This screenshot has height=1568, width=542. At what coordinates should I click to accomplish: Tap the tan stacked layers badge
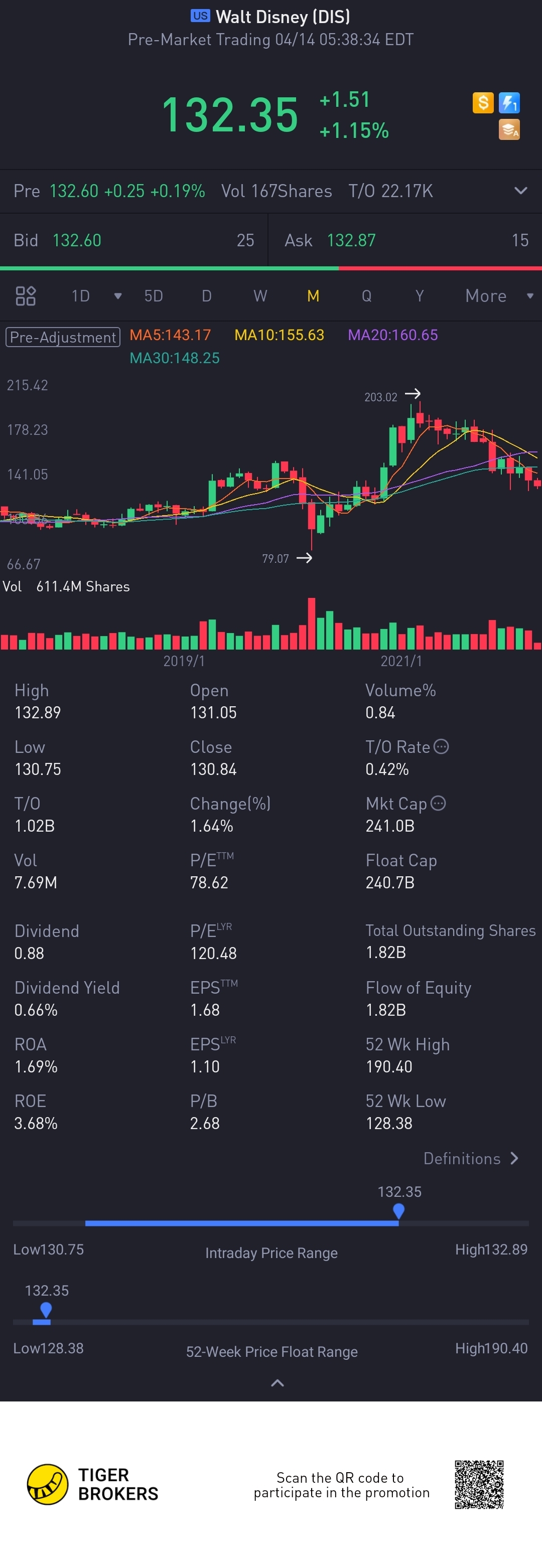[509, 129]
